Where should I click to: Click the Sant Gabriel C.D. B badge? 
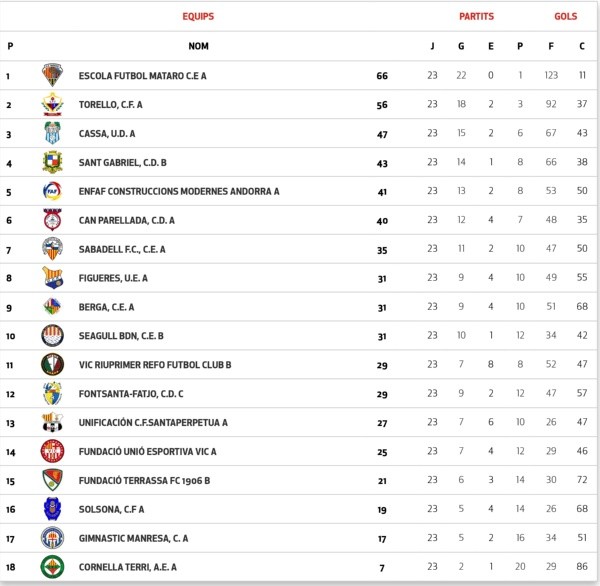point(52,162)
